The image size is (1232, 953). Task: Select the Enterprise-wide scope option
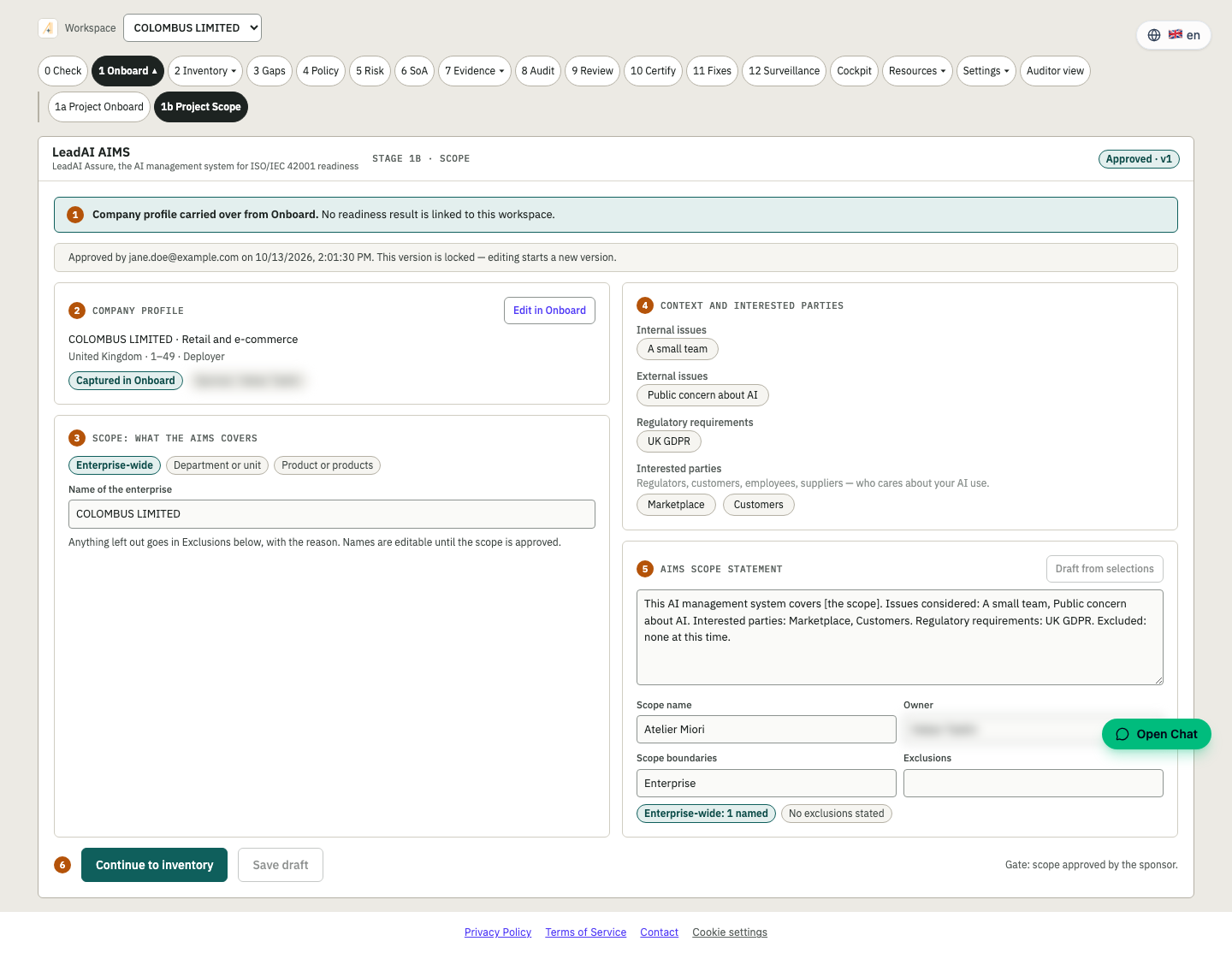pos(115,465)
